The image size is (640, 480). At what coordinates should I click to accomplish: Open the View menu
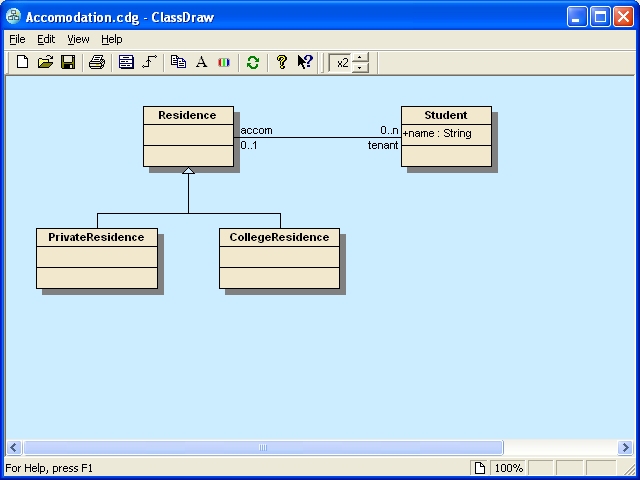pos(78,39)
